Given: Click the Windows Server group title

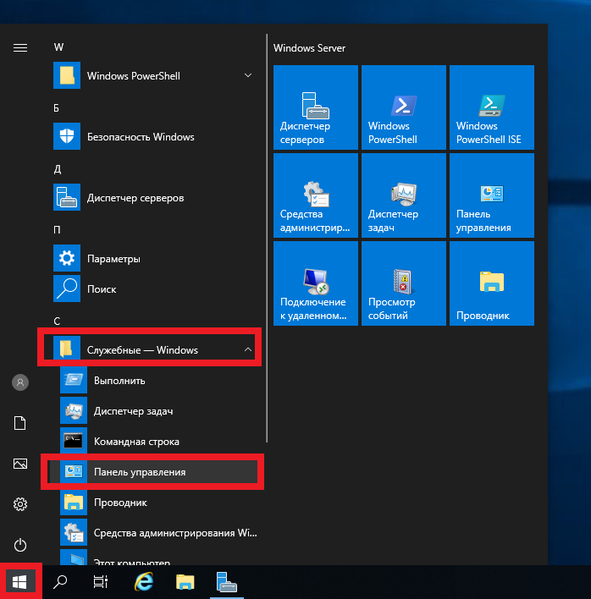Looking at the screenshot, I should coord(309,48).
